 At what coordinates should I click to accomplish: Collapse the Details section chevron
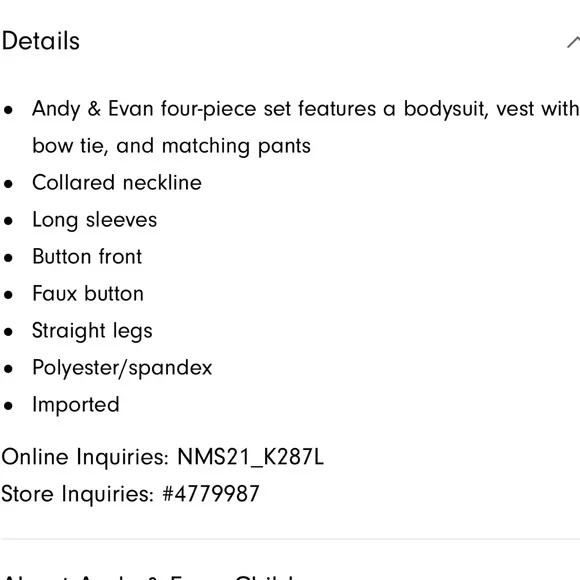(574, 42)
